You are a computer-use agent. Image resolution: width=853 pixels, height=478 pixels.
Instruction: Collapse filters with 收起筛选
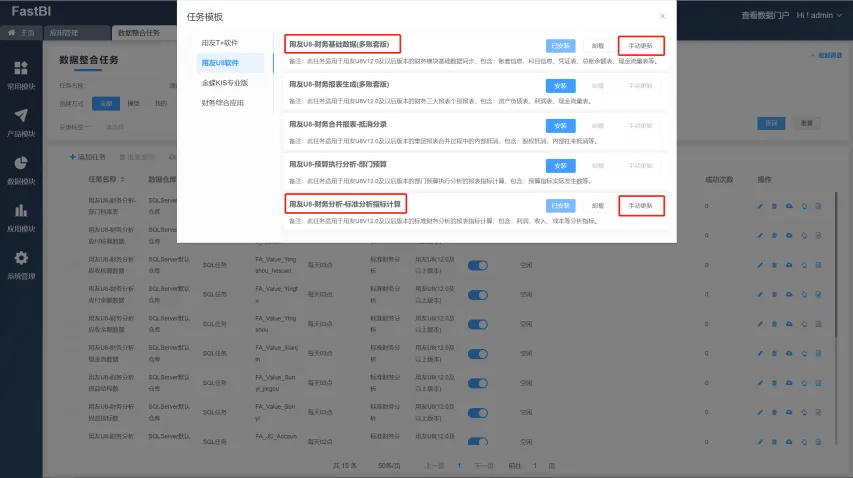[826, 55]
